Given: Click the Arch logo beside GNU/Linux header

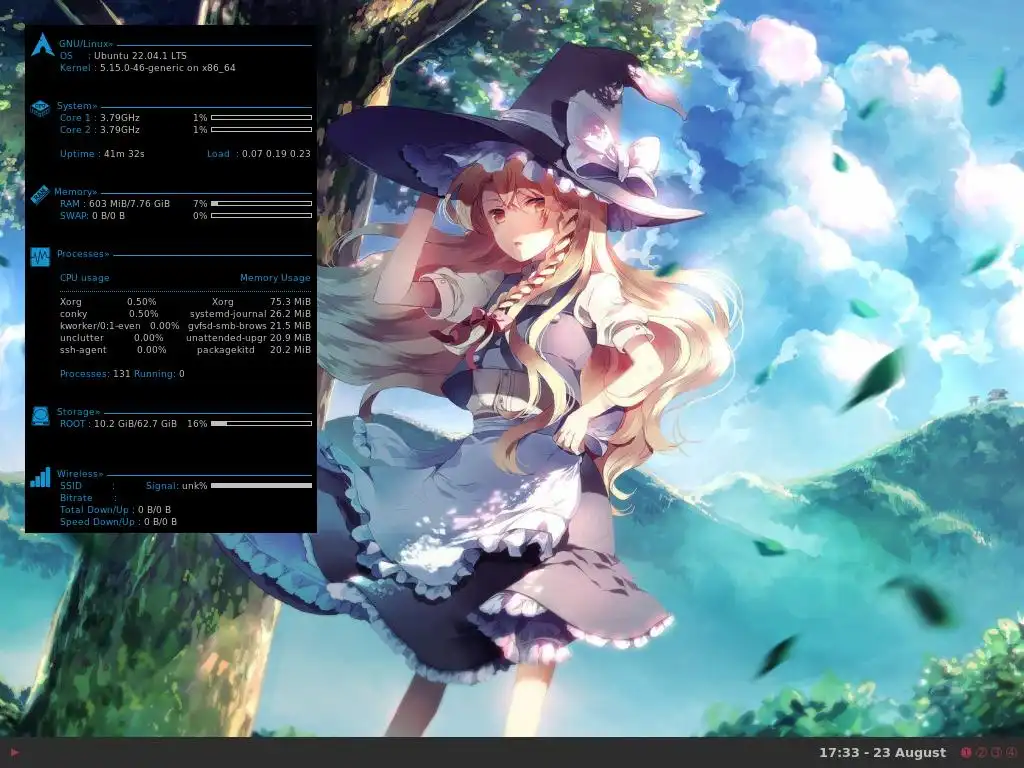Looking at the screenshot, I should [42, 44].
